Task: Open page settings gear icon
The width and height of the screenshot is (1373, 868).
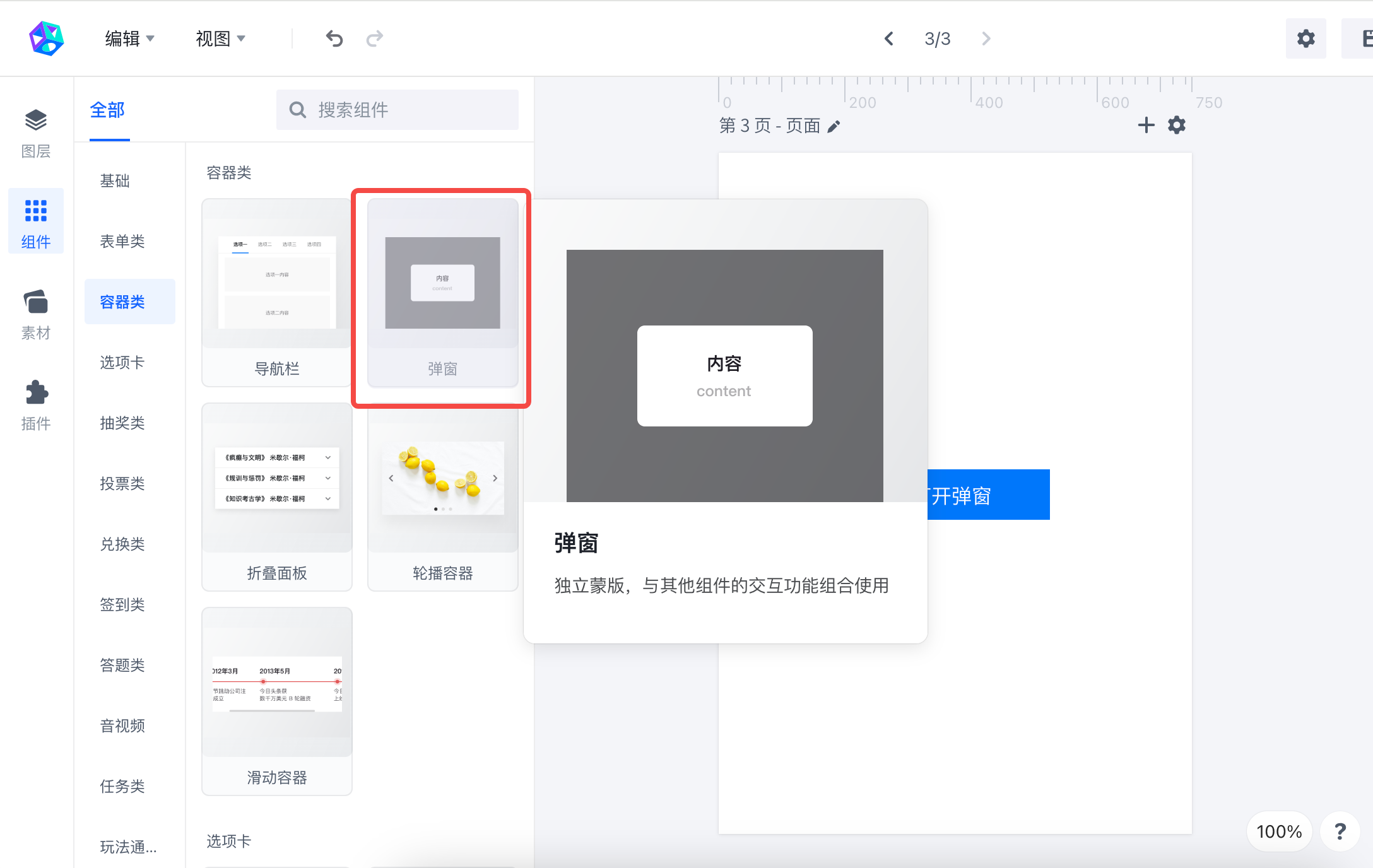Action: 1177,125
